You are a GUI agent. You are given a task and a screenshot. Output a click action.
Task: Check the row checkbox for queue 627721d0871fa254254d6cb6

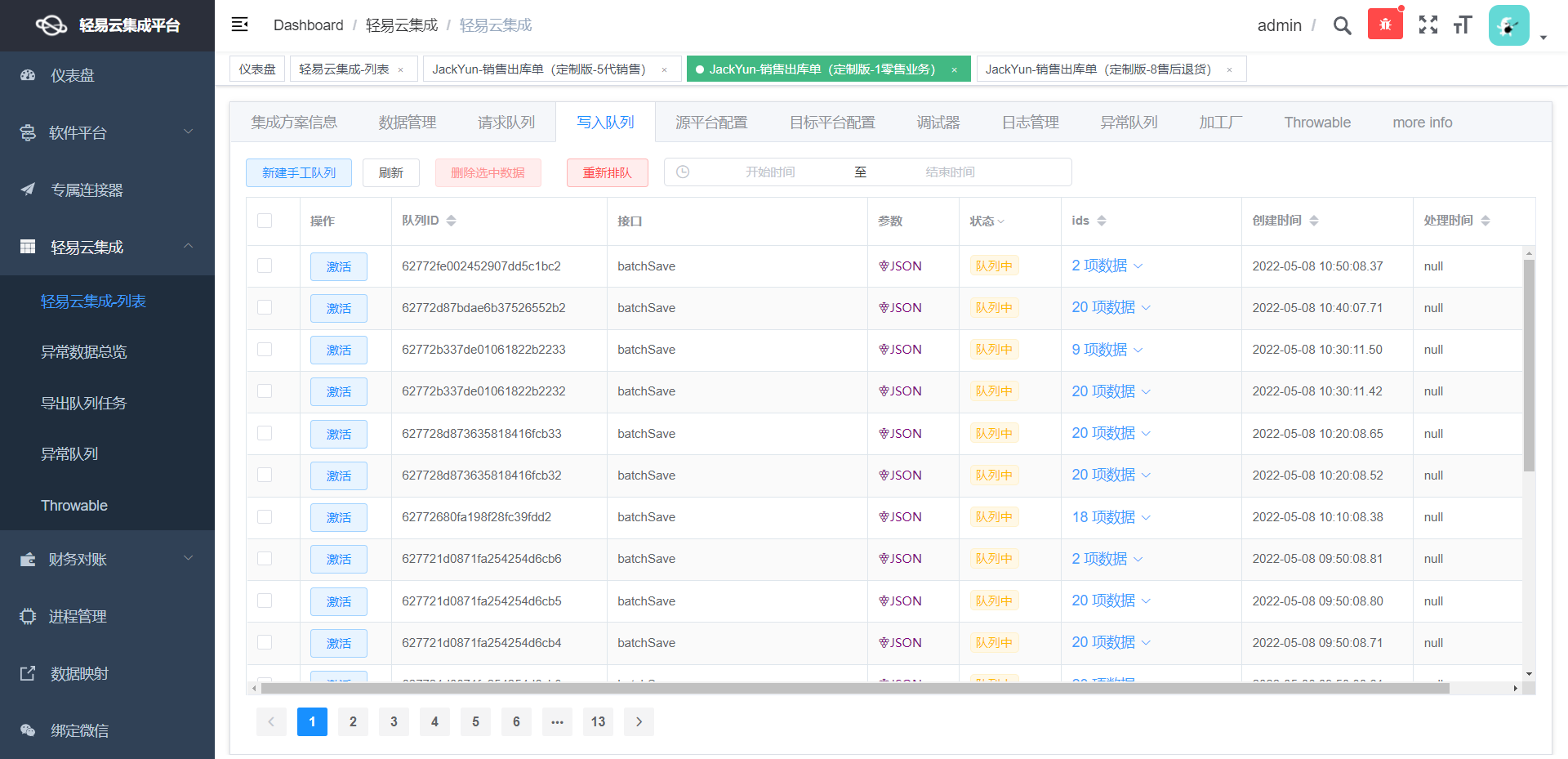[x=264, y=559]
